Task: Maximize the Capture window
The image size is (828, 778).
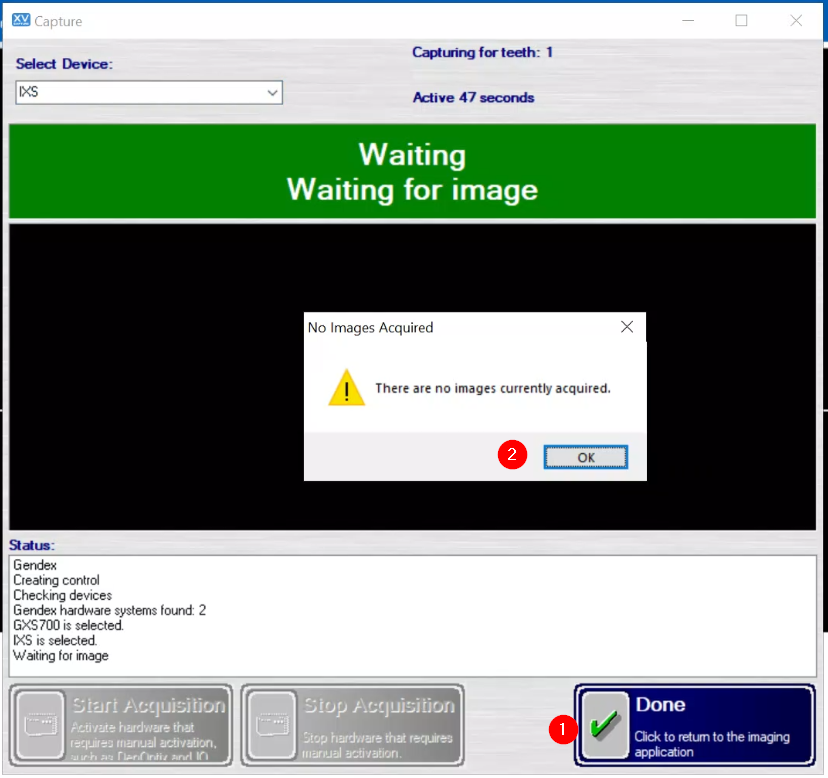Action: pos(741,20)
